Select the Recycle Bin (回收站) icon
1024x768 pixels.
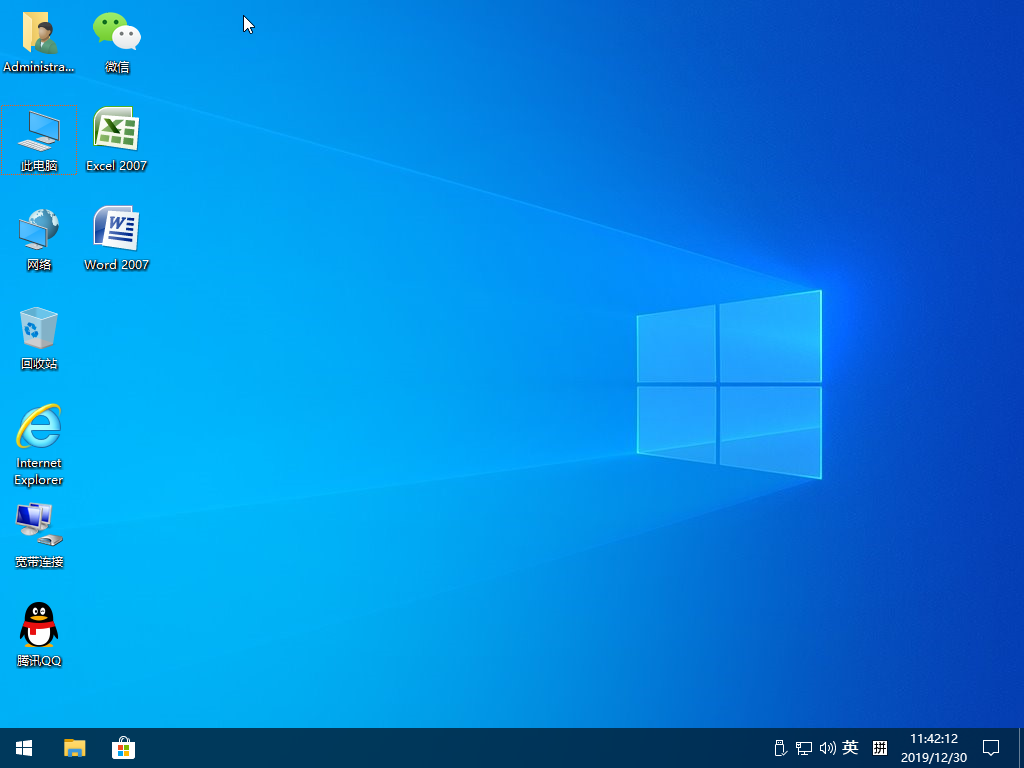tap(39, 338)
